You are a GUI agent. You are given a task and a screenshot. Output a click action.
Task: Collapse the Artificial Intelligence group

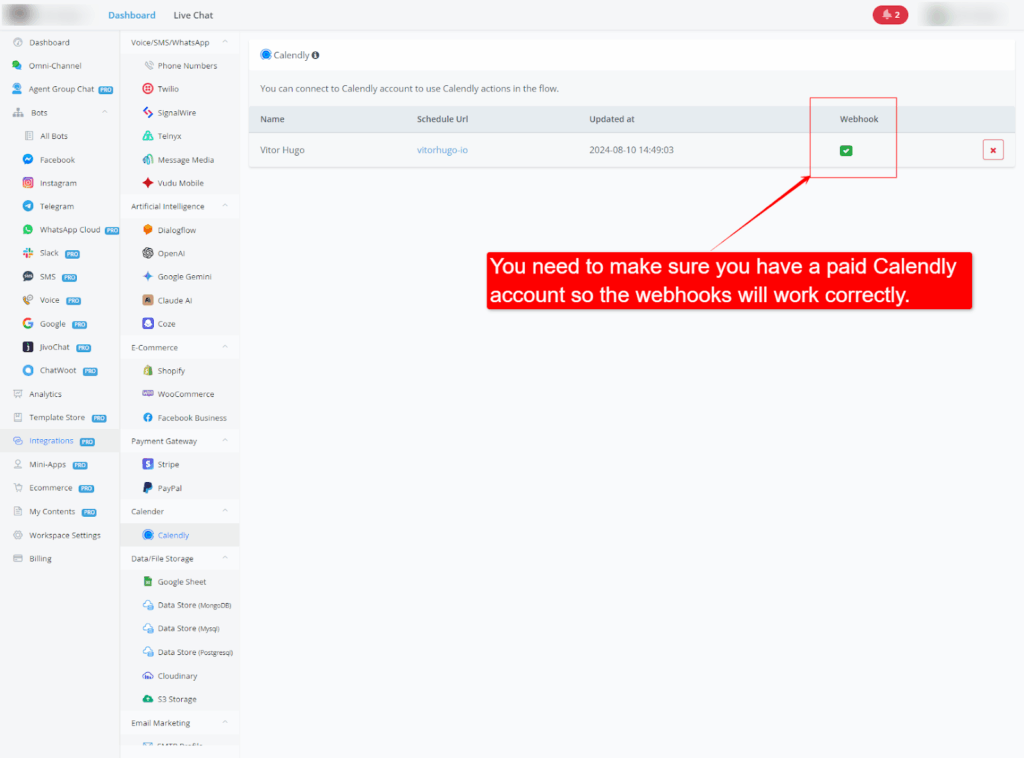pyautogui.click(x=224, y=207)
